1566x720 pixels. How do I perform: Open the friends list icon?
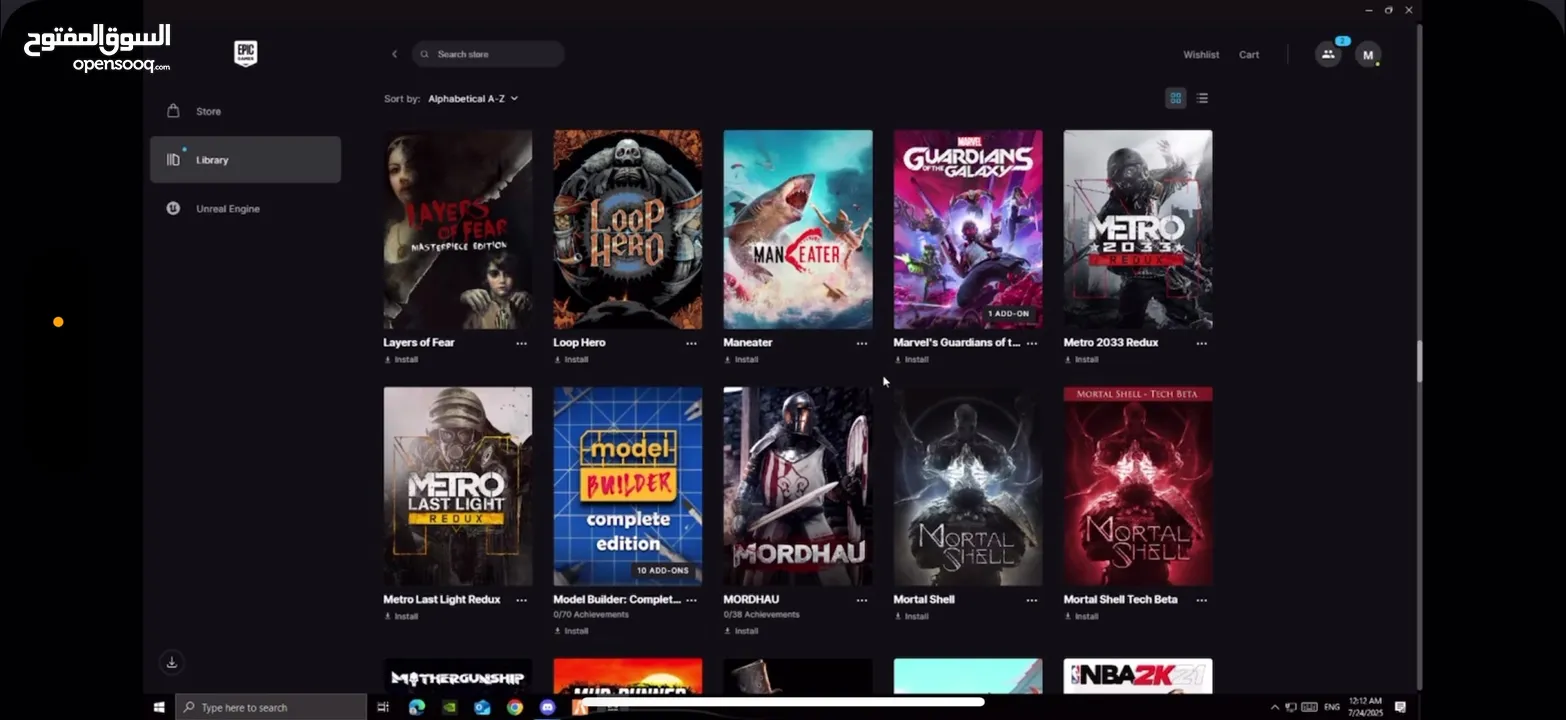[1328, 55]
